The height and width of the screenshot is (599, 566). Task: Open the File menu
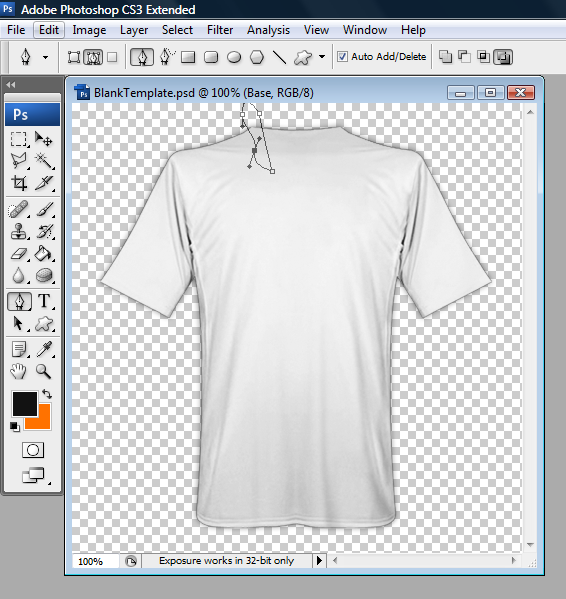click(x=16, y=30)
